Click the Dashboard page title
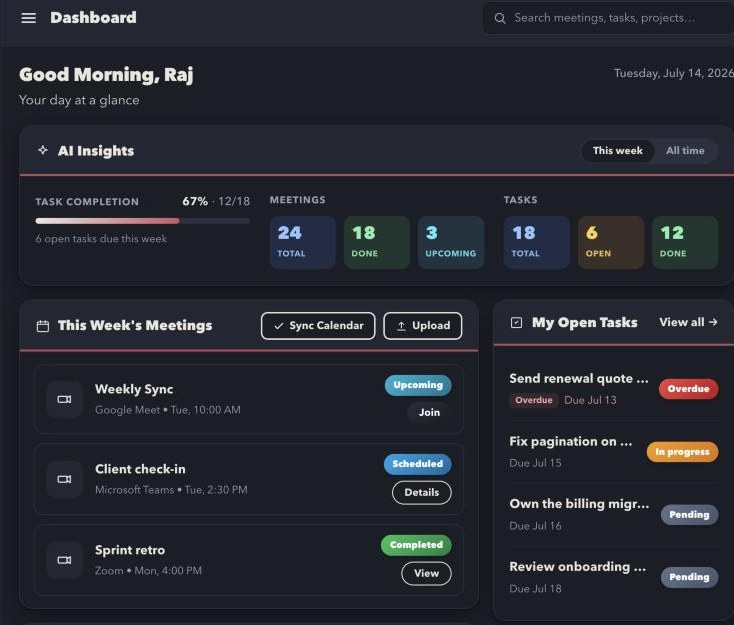 (x=93, y=18)
